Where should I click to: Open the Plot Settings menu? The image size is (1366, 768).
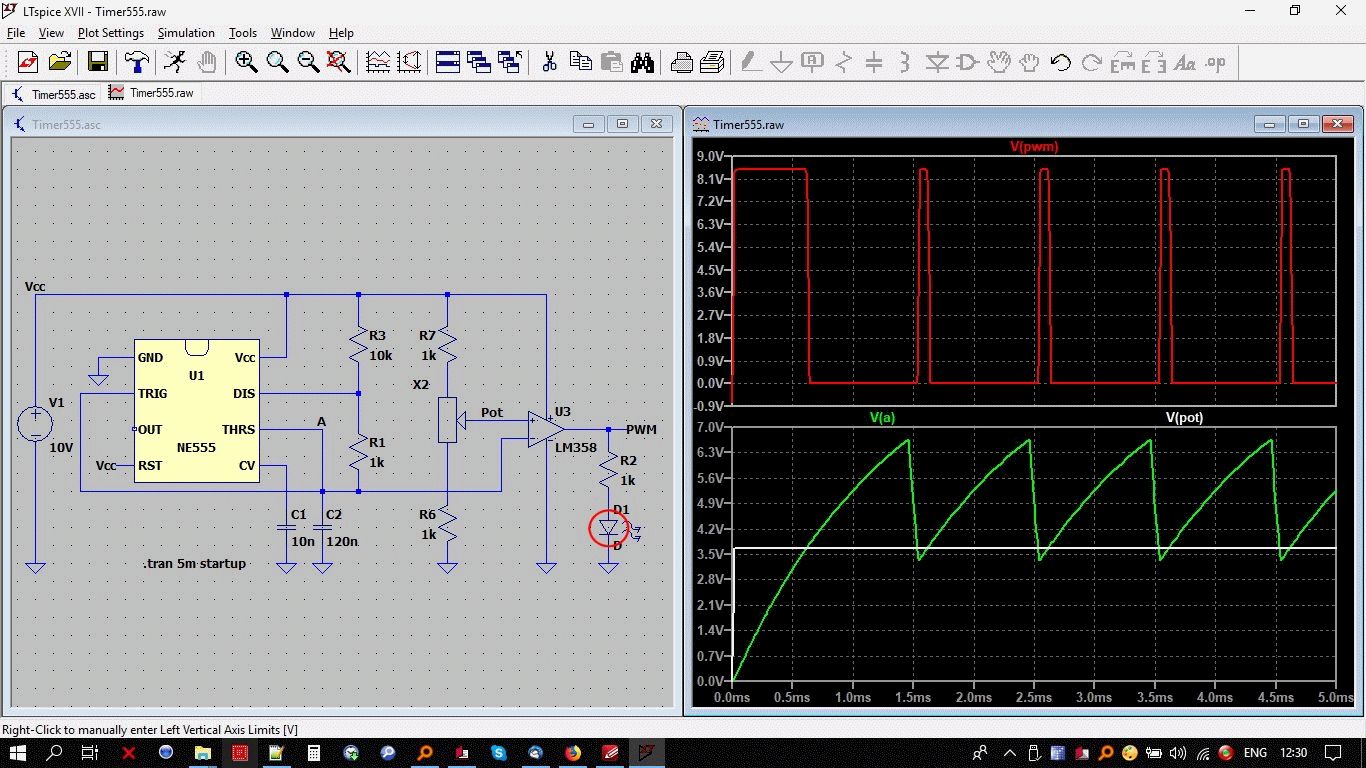[x=111, y=33]
